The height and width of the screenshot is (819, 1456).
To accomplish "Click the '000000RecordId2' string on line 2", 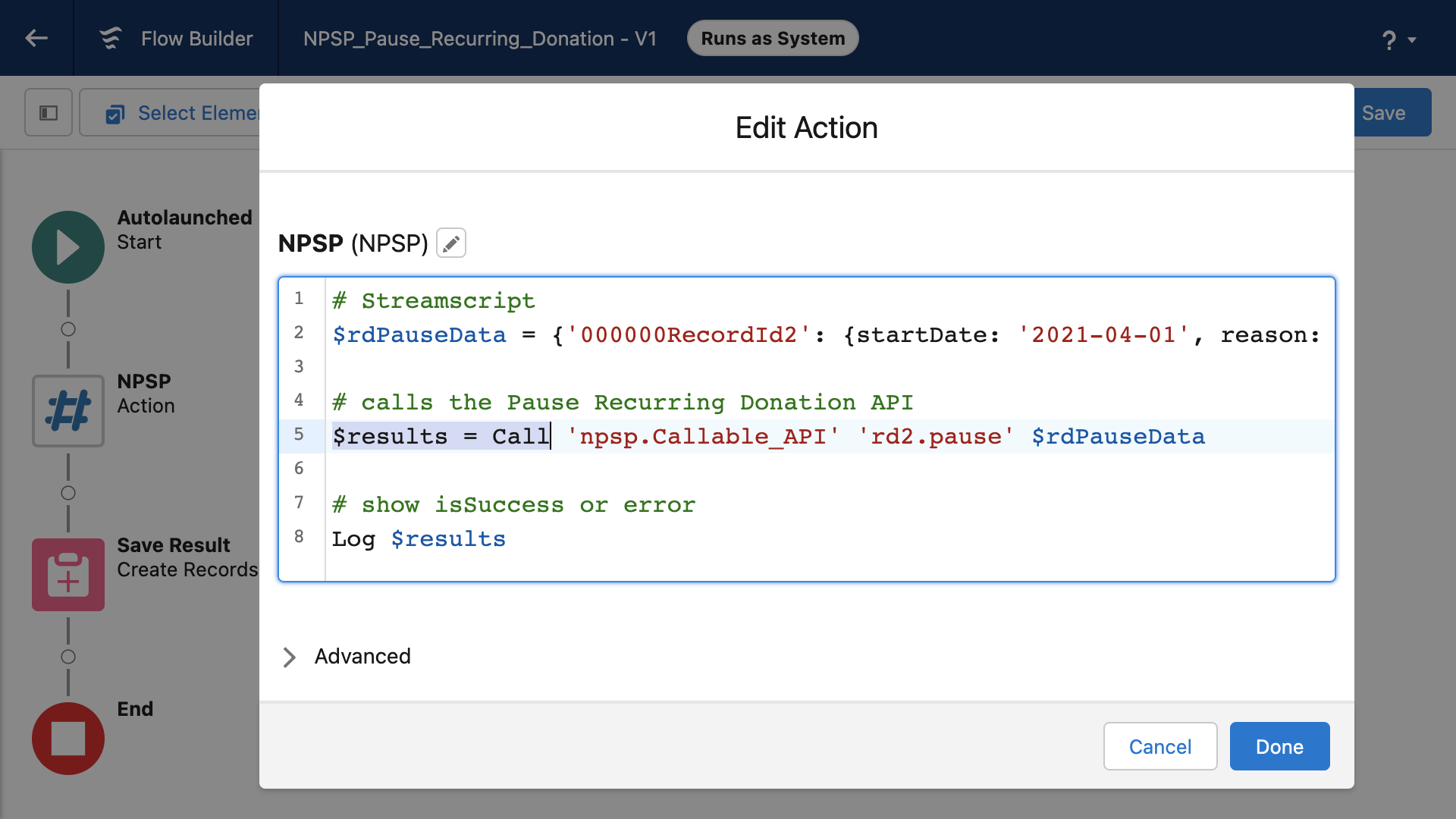I will (689, 335).
